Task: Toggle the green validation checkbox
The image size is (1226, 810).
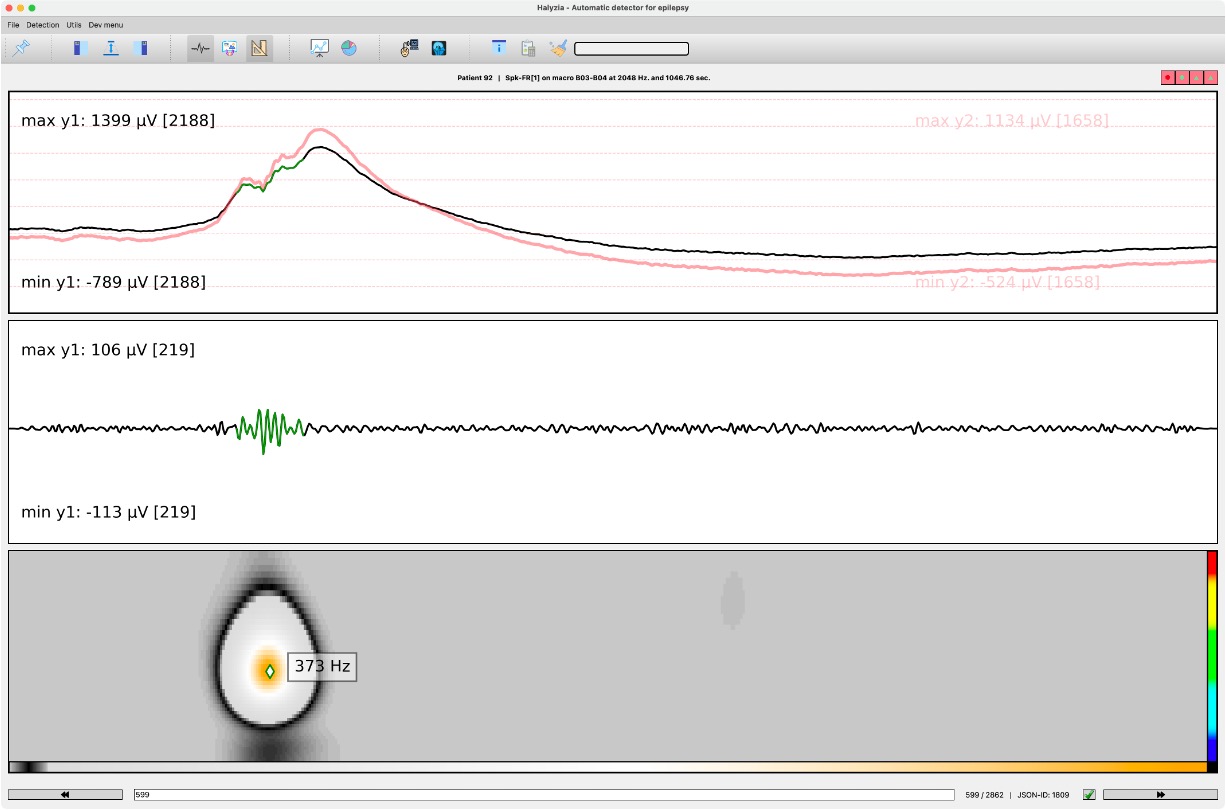Action: pos(1089,795)
